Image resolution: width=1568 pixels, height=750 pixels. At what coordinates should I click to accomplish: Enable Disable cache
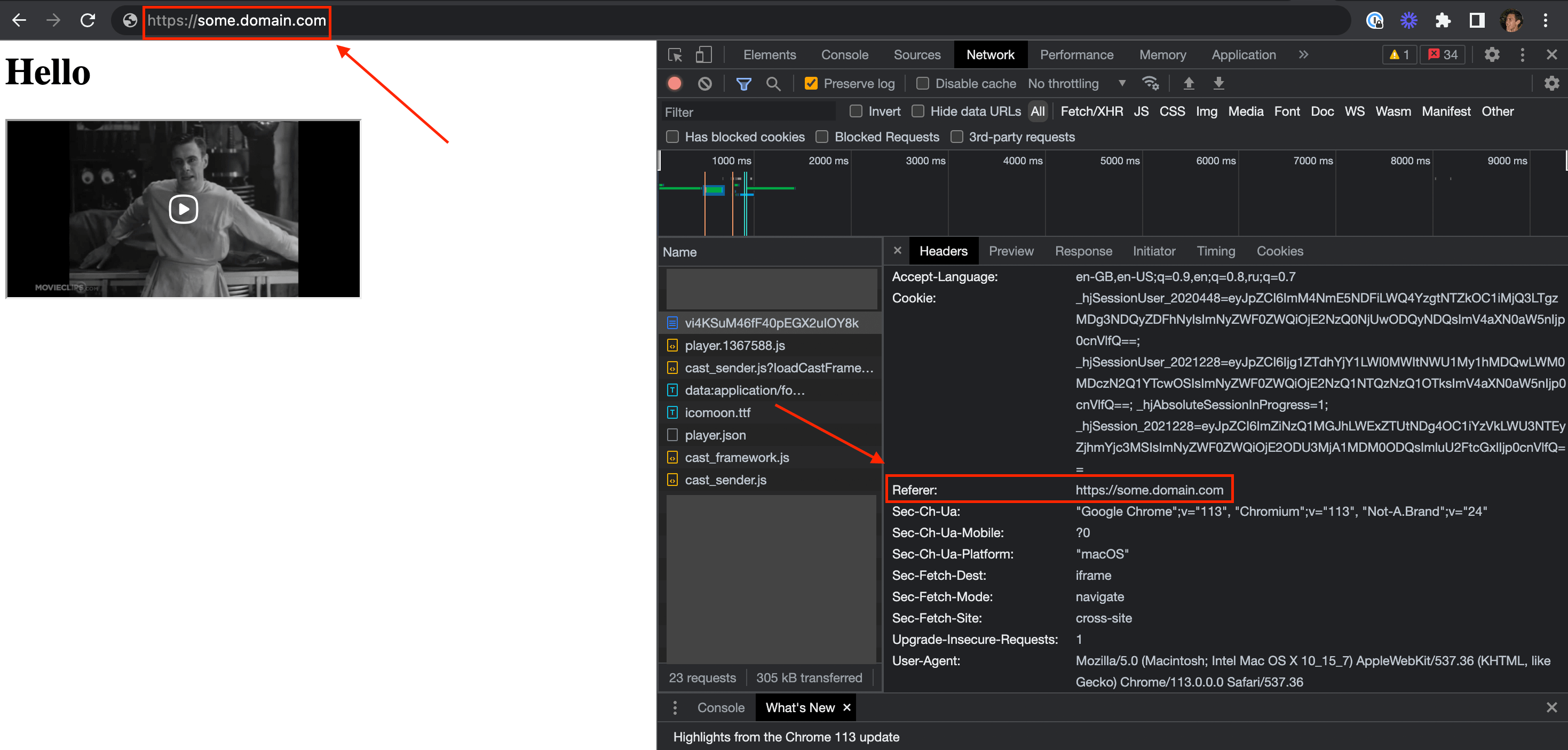click(x=922, y=83)
